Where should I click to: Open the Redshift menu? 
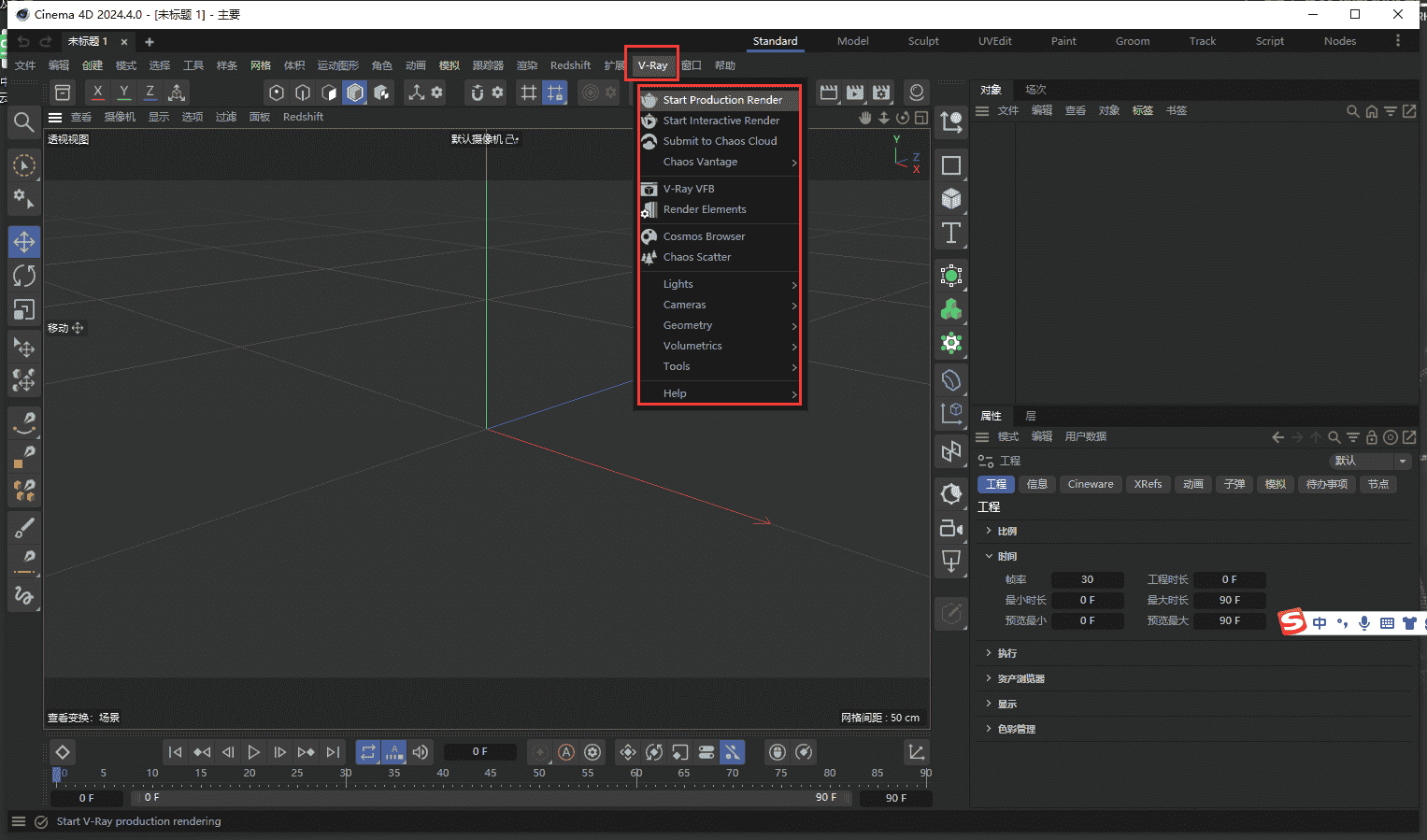[x=570, y=64]
